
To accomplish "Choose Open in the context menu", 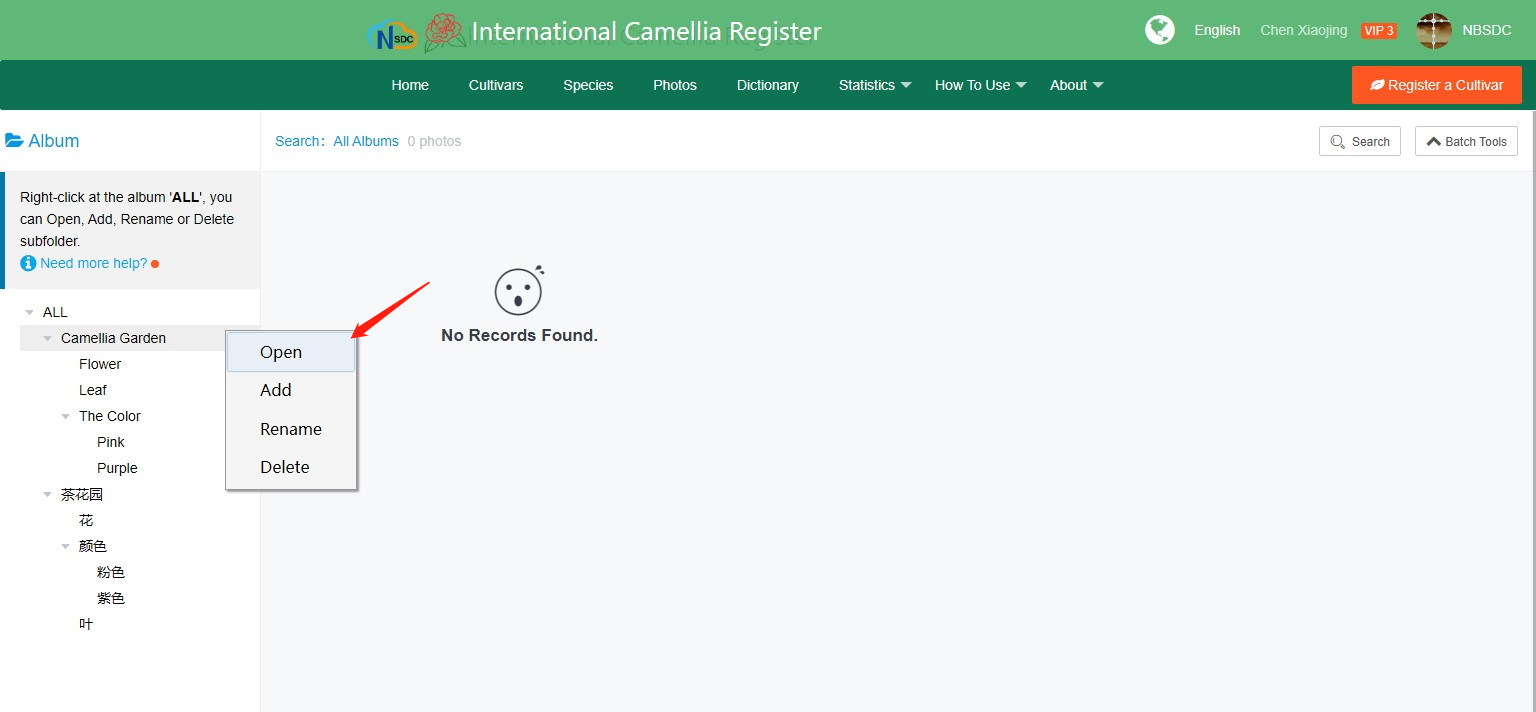I will point(291,352).
